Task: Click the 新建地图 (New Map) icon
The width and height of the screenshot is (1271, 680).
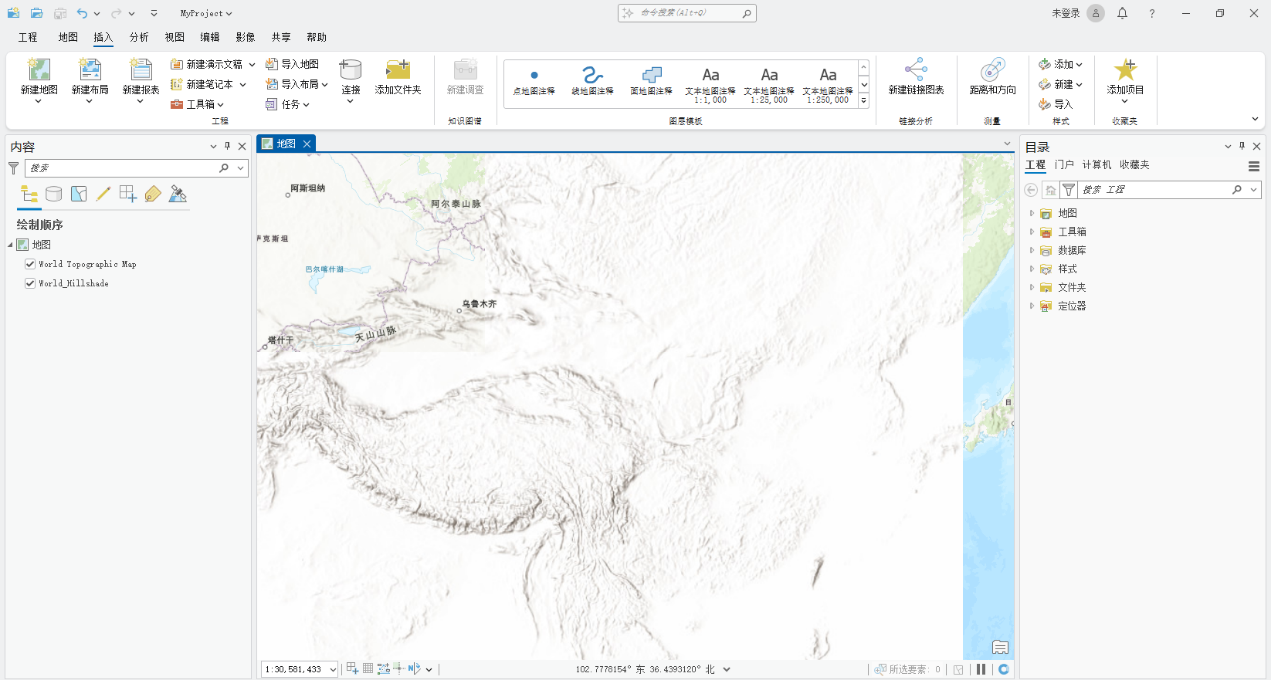Action: [x=39, y=70]
